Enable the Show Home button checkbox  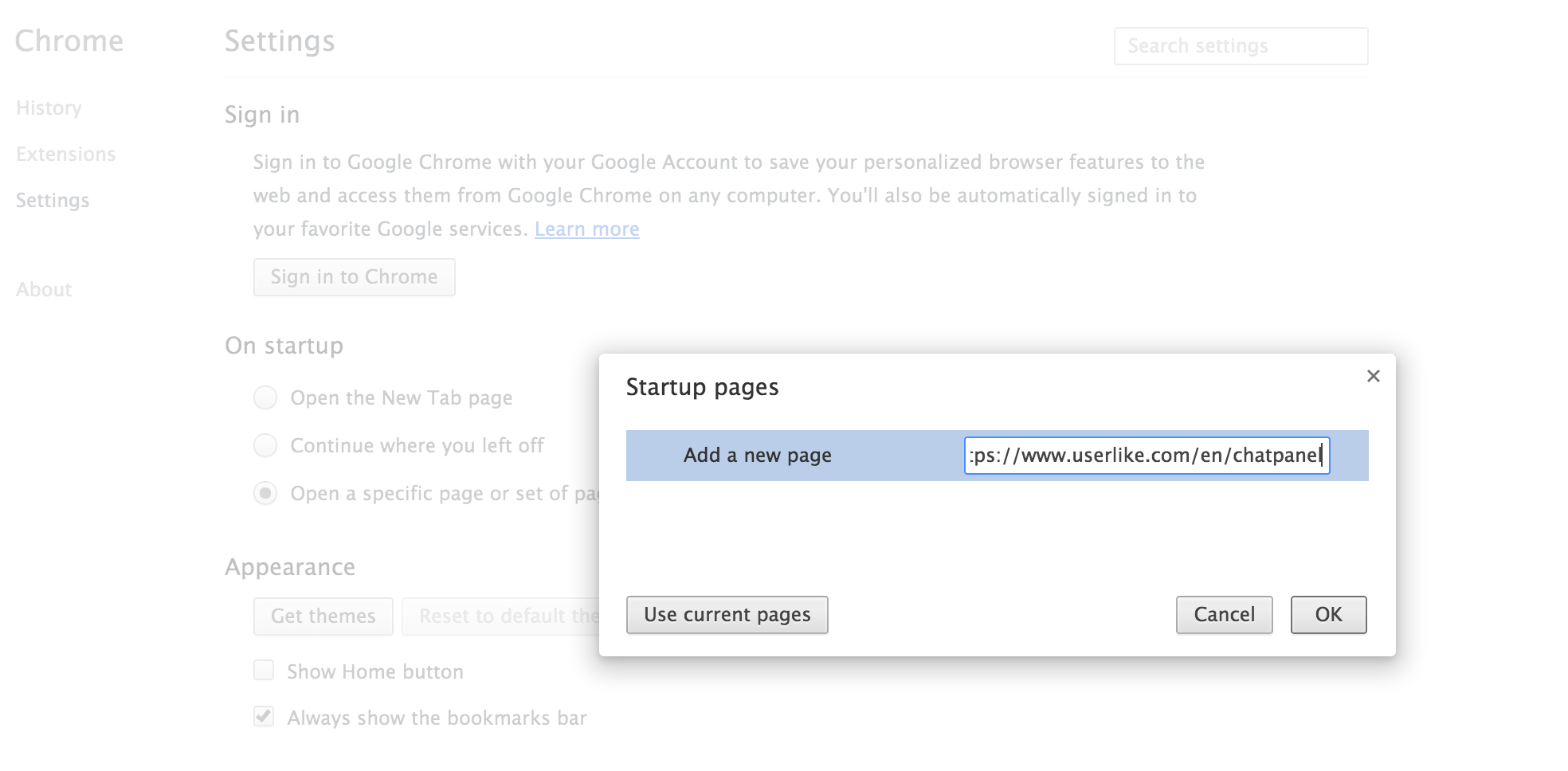tap(264, 671)
